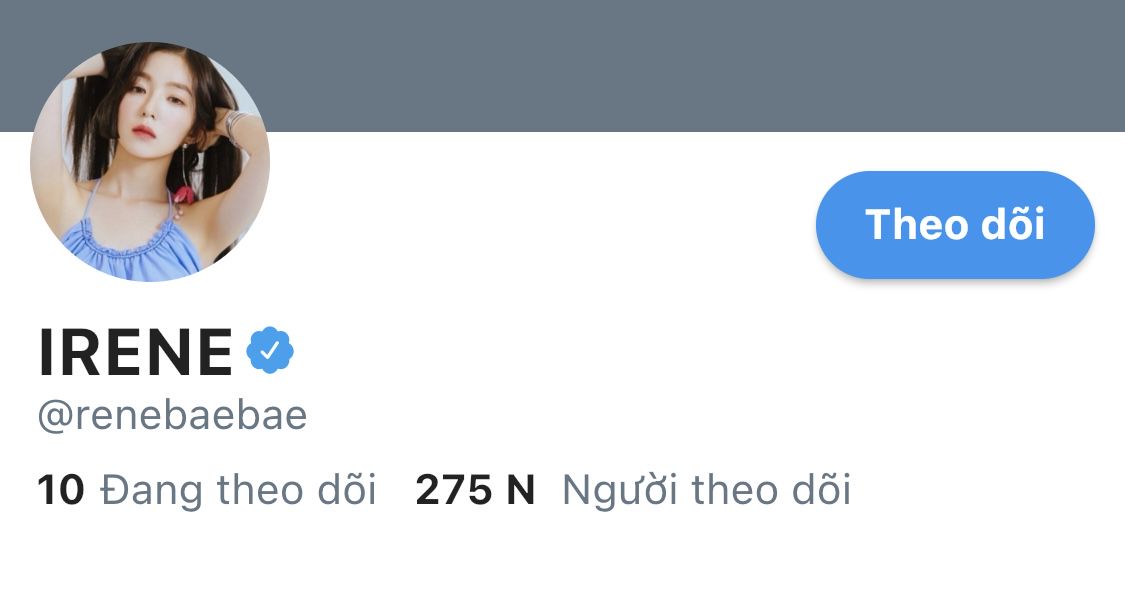Click the following count number 10

(x=60, y=490)
